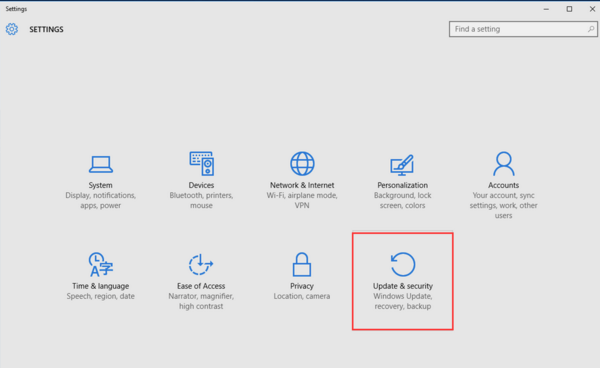
Task: Click the magnifier search icon in search box
Action: click(591, 29)
